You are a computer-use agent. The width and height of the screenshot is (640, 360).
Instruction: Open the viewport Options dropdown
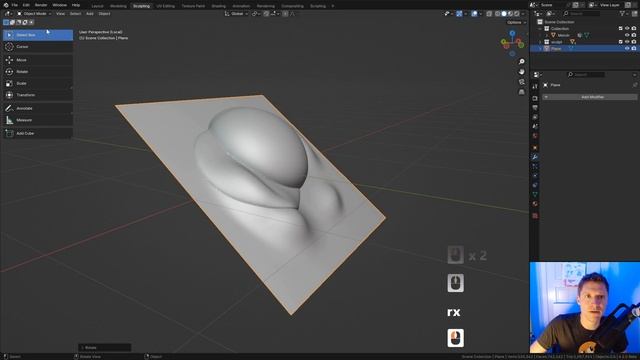[516, 22]
